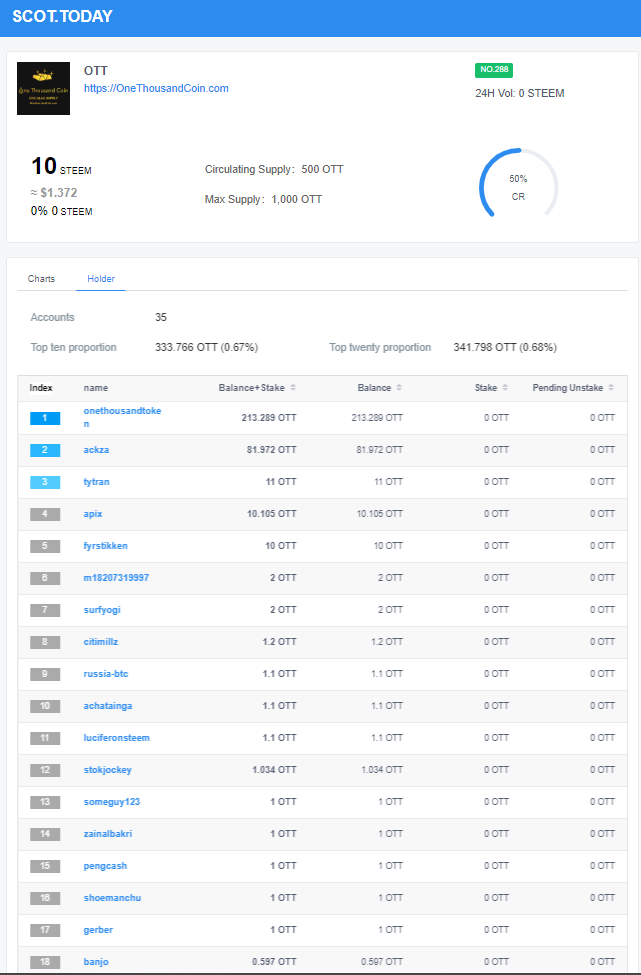Open the ackza holder profile
The width and height of the screenshot is (641, 975).
coord(96,450)
